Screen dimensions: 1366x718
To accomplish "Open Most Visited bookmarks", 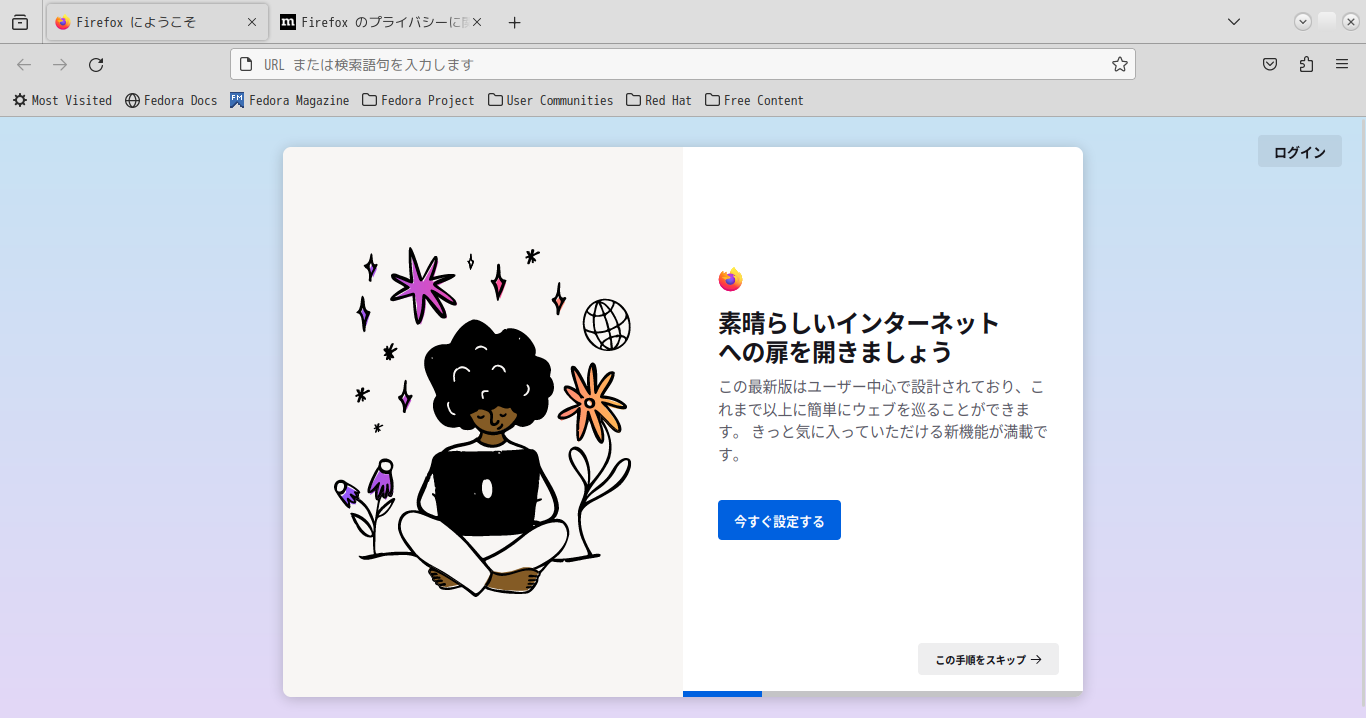I will 62,100.
